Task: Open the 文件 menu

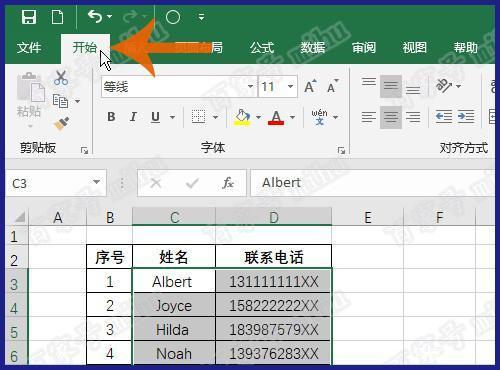Action: (x=29, y=48)
